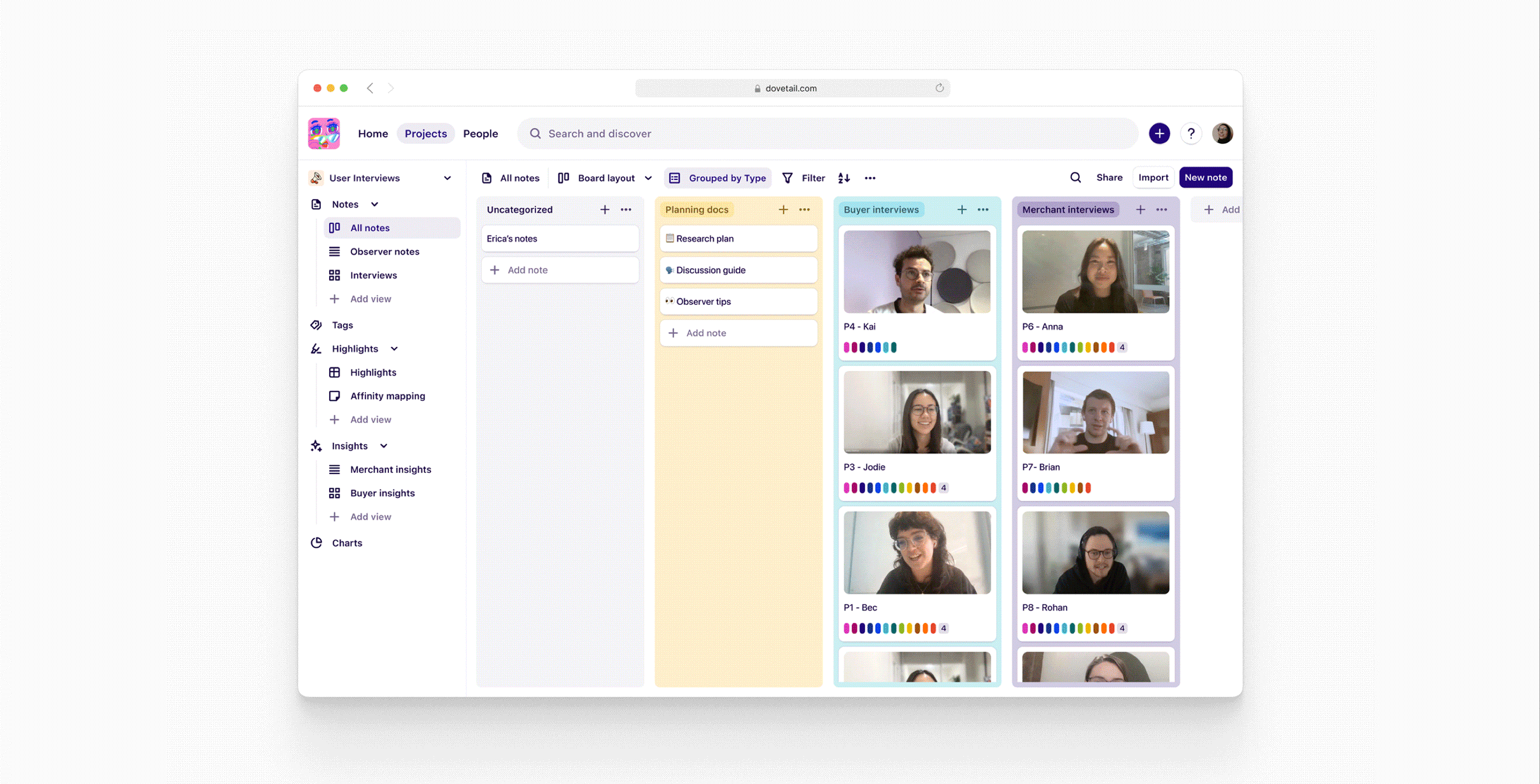Open the P6 - Anna video thumbnail
Image resolution: width=1540 pixels, height=784 pixels.
(x=1095, y=272)
